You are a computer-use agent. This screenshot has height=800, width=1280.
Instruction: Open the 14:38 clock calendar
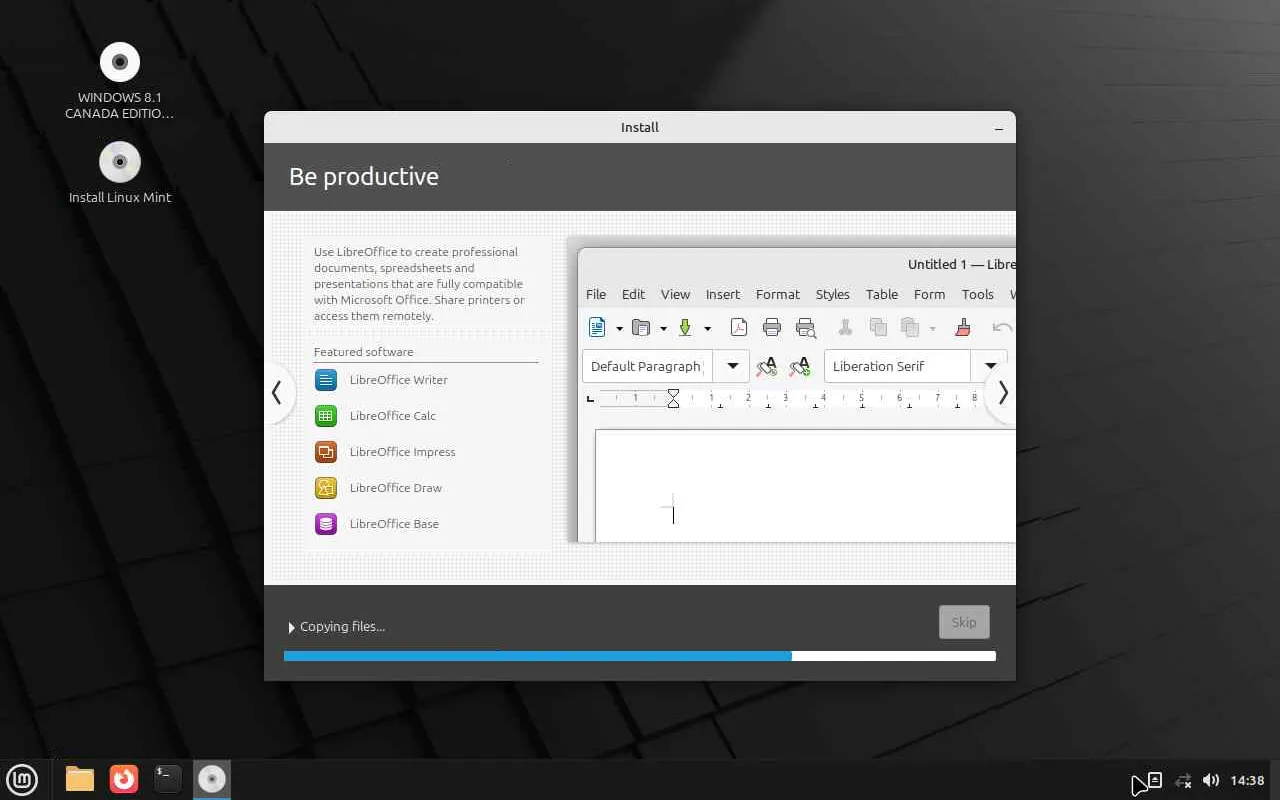(1248, 780)
